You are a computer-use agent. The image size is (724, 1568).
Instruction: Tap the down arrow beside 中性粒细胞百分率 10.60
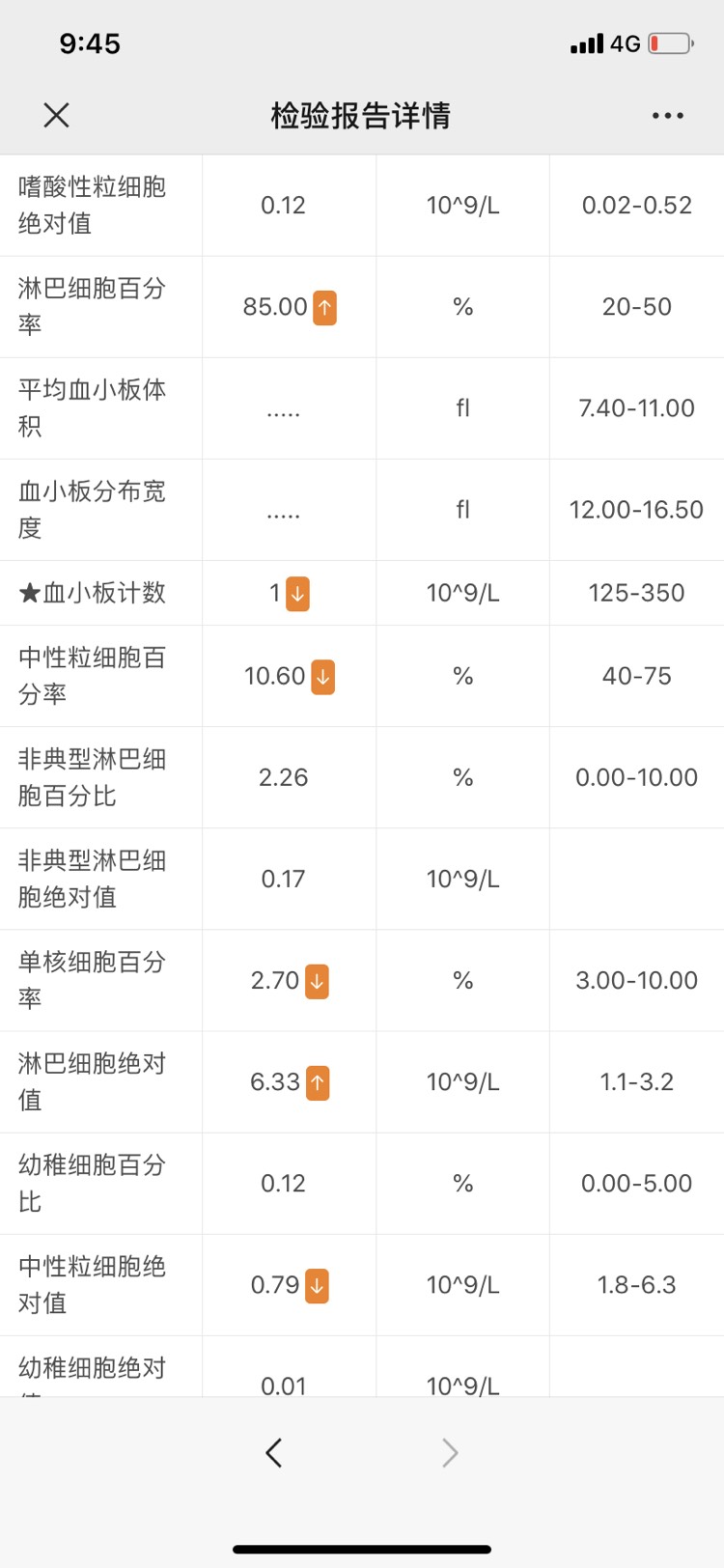321,676
